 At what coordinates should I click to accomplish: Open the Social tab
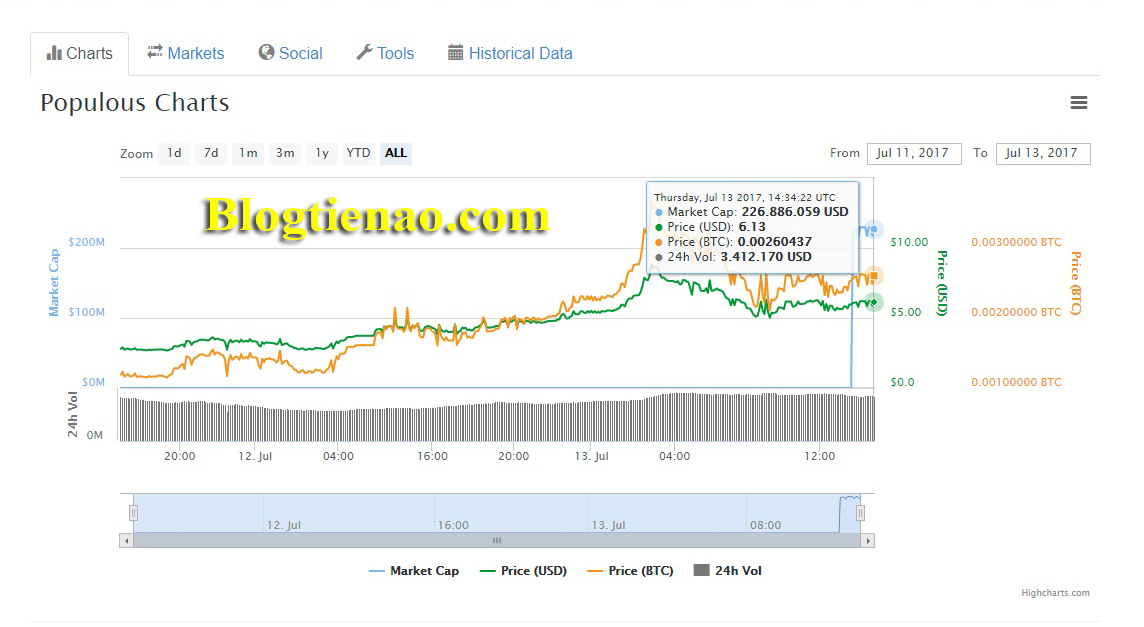pyautogui.click(x=290, y=53)
